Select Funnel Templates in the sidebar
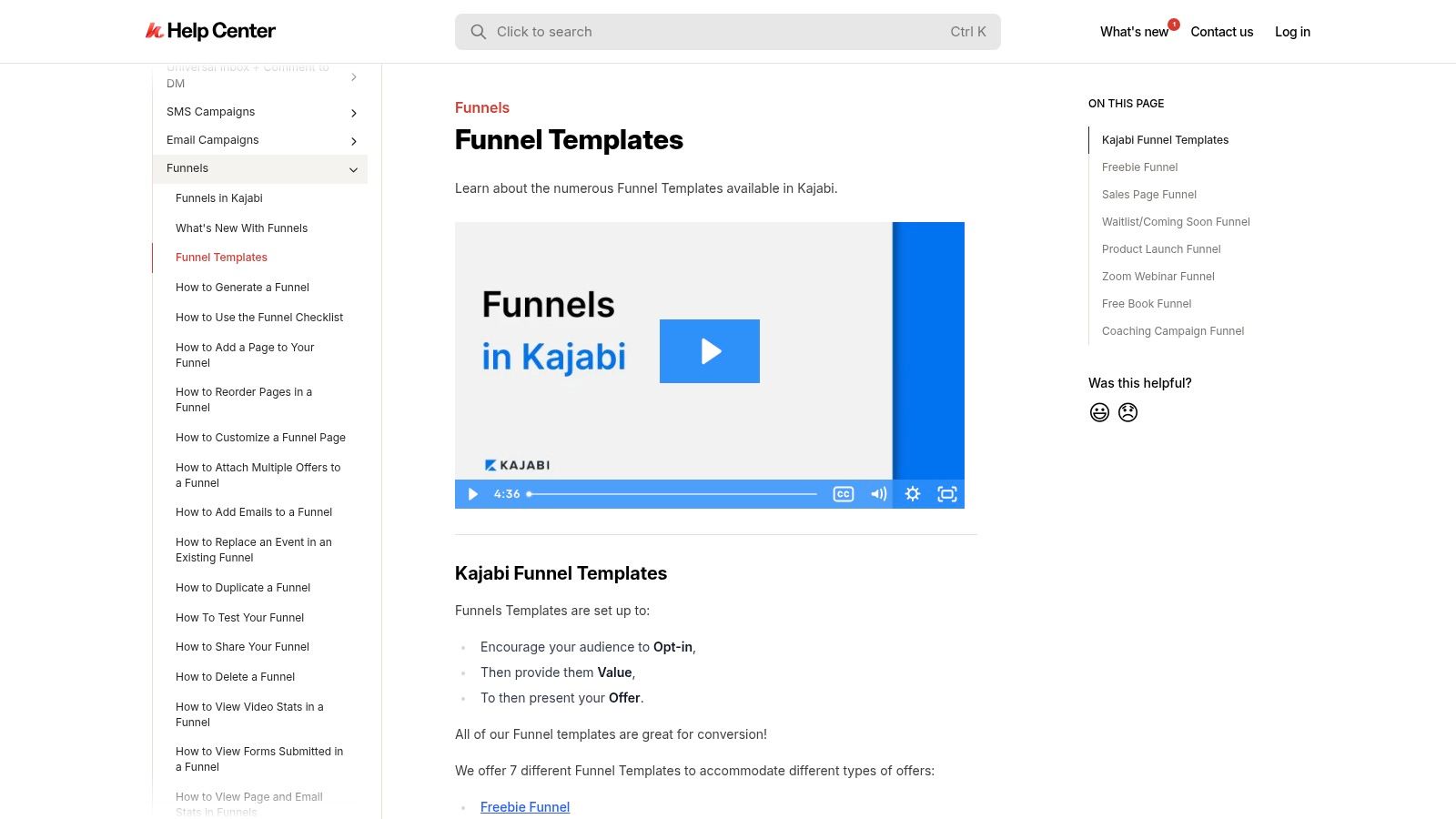The width and height of the screenshot is (1456, 819). coord(221,258)
